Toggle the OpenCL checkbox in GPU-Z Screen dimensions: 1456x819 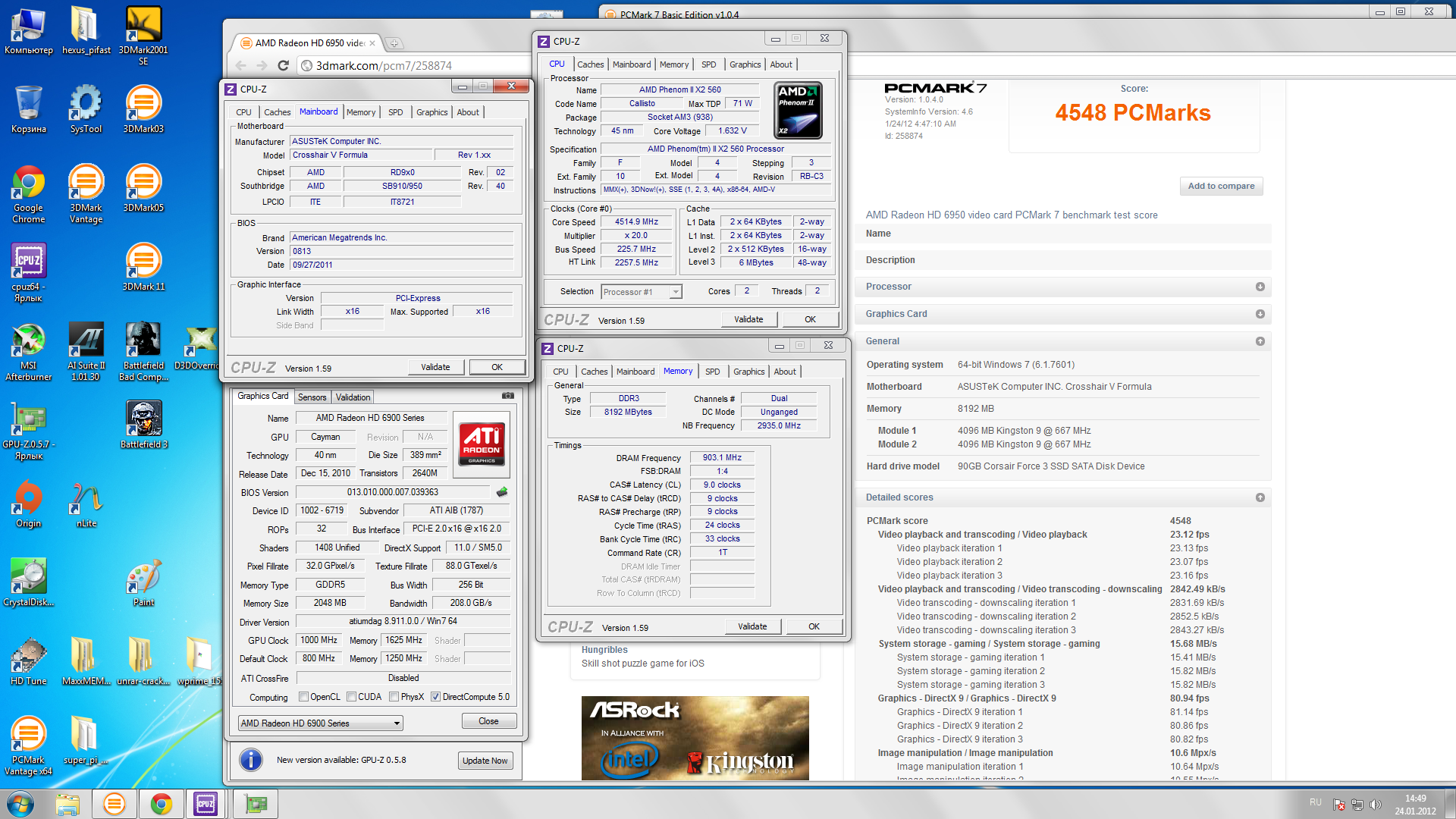(x=303, y=697)
